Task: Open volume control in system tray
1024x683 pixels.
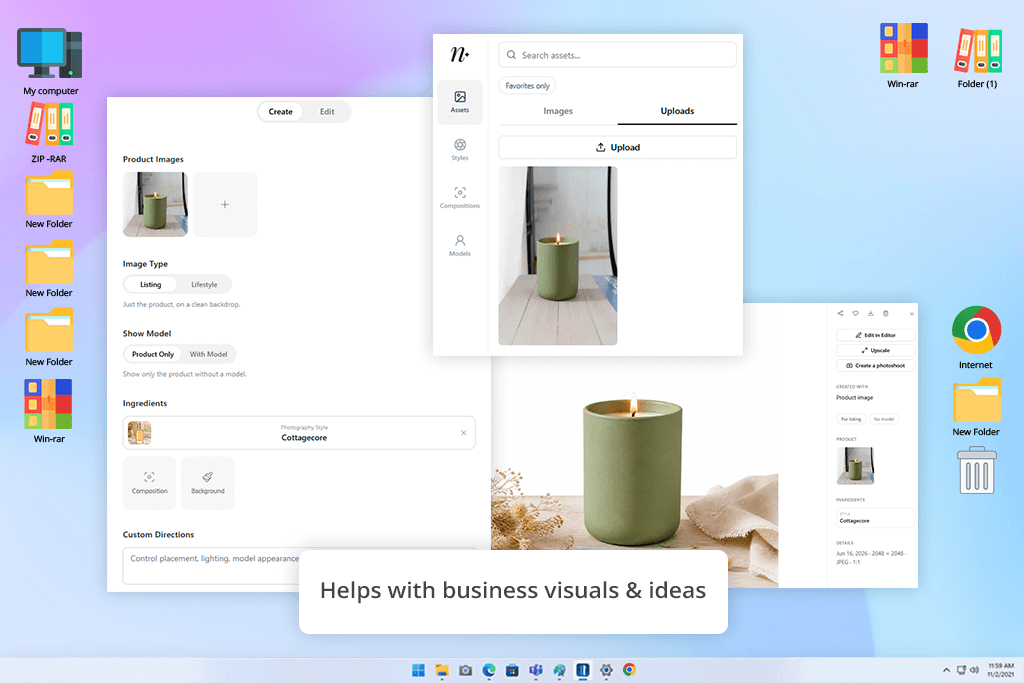Action: [974, 670]
